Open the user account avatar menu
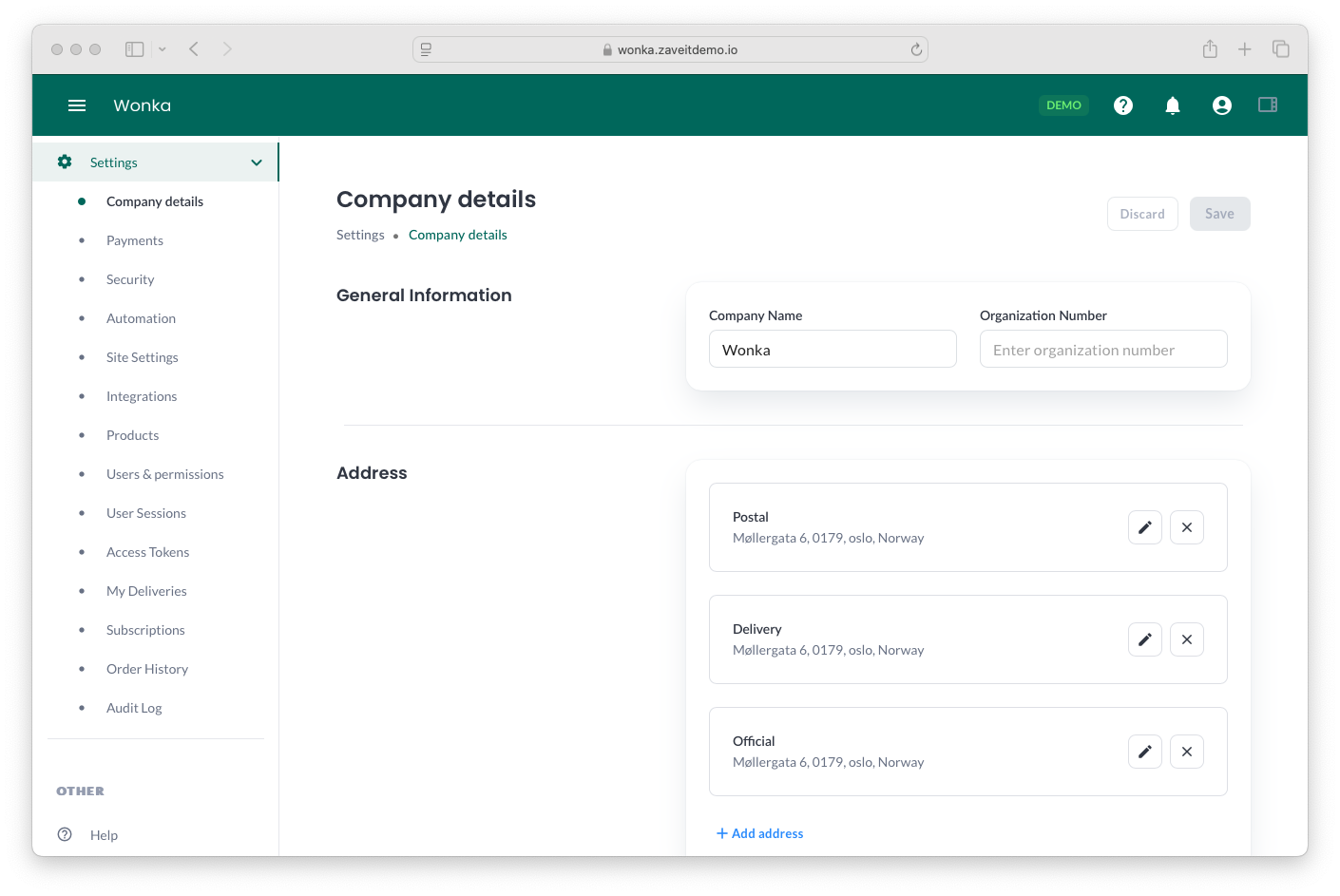The height and width of the screenshot is (896, 1340). point(1222,105)
